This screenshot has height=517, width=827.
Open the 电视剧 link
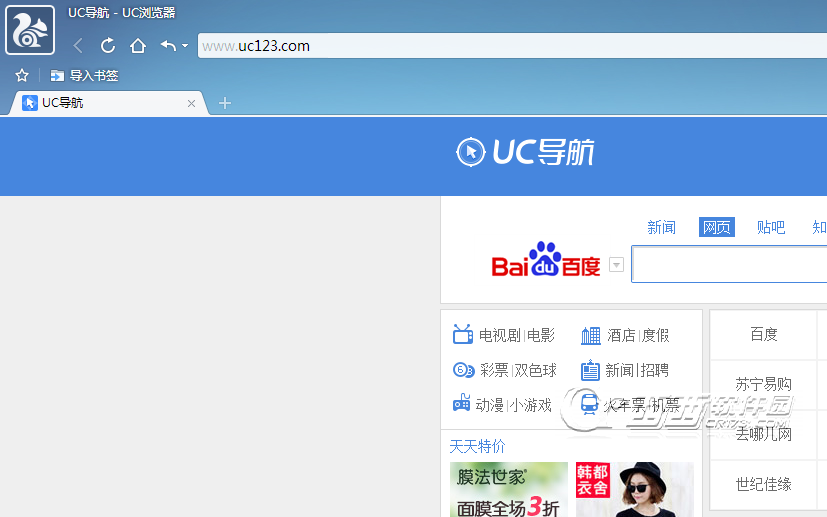499,336
